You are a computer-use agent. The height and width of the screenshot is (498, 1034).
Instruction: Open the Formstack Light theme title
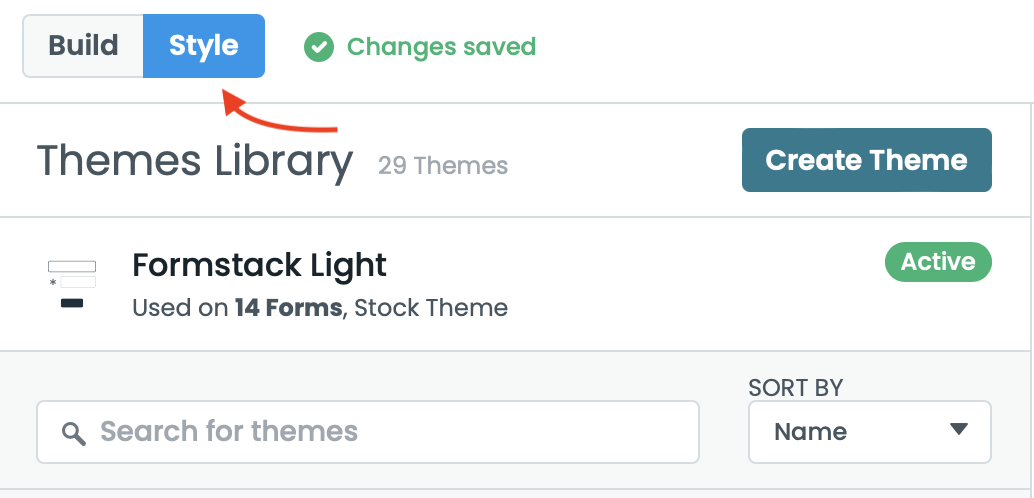[x=259, y=265]
